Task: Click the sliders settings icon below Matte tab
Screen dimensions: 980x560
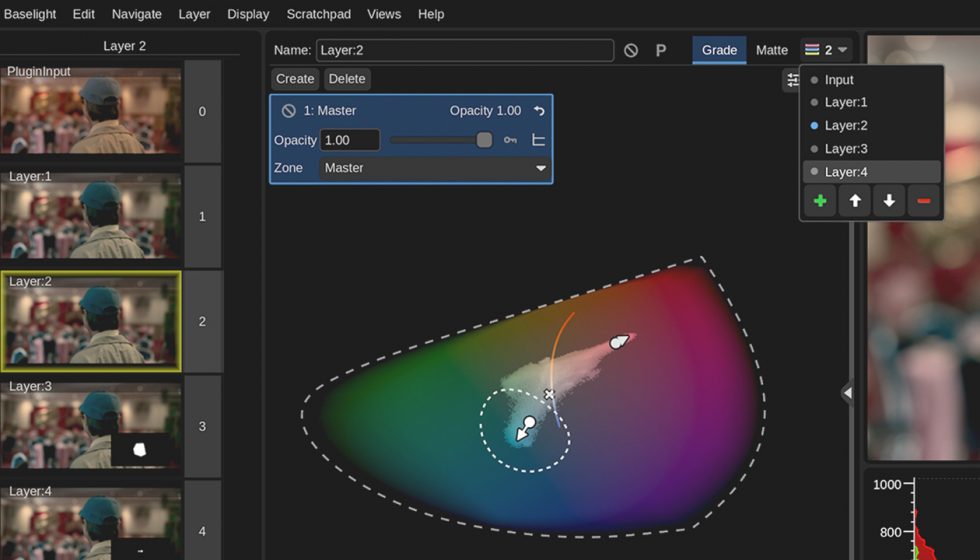Action: click(x=792, y=80)
